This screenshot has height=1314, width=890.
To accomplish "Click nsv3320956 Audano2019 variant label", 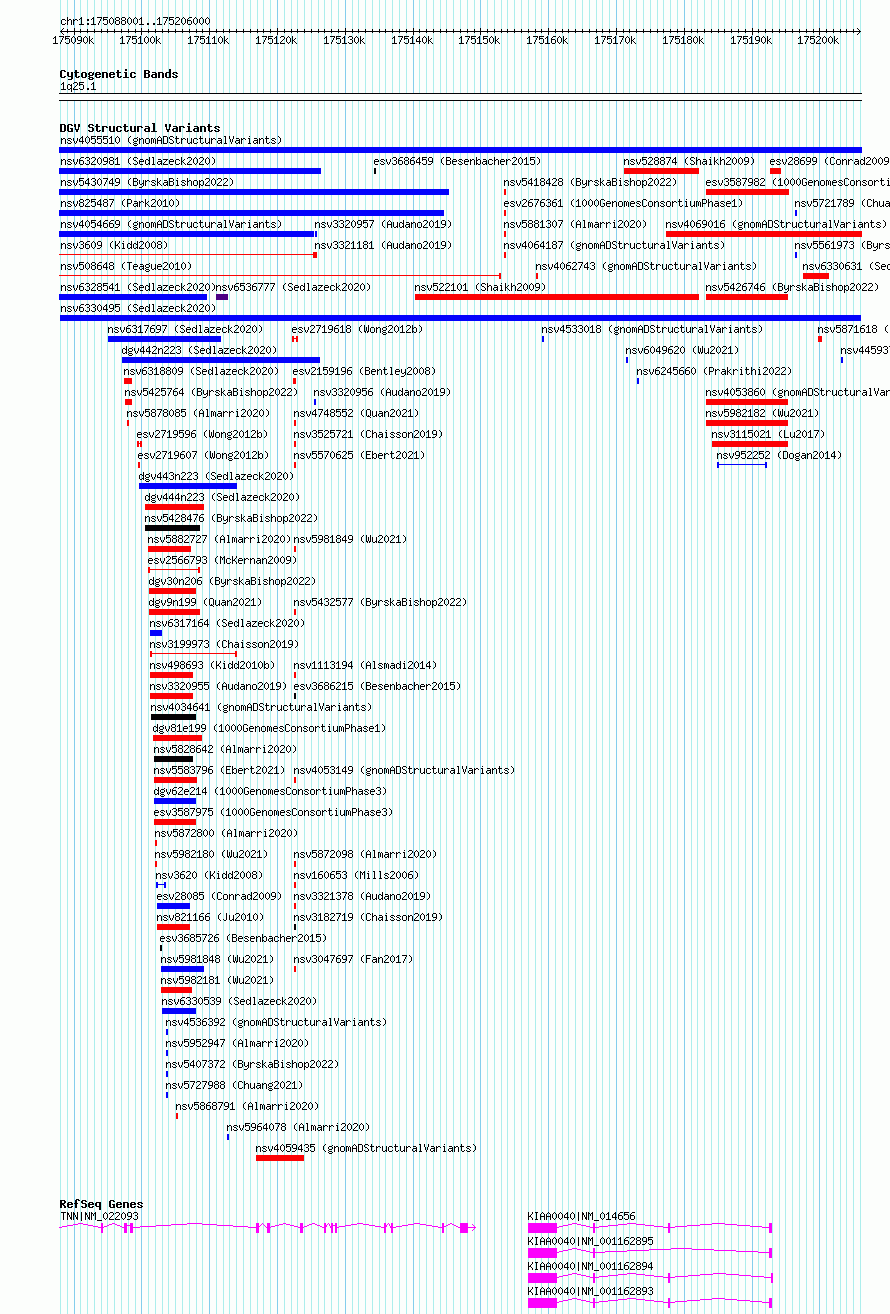I will pos(382,392).
